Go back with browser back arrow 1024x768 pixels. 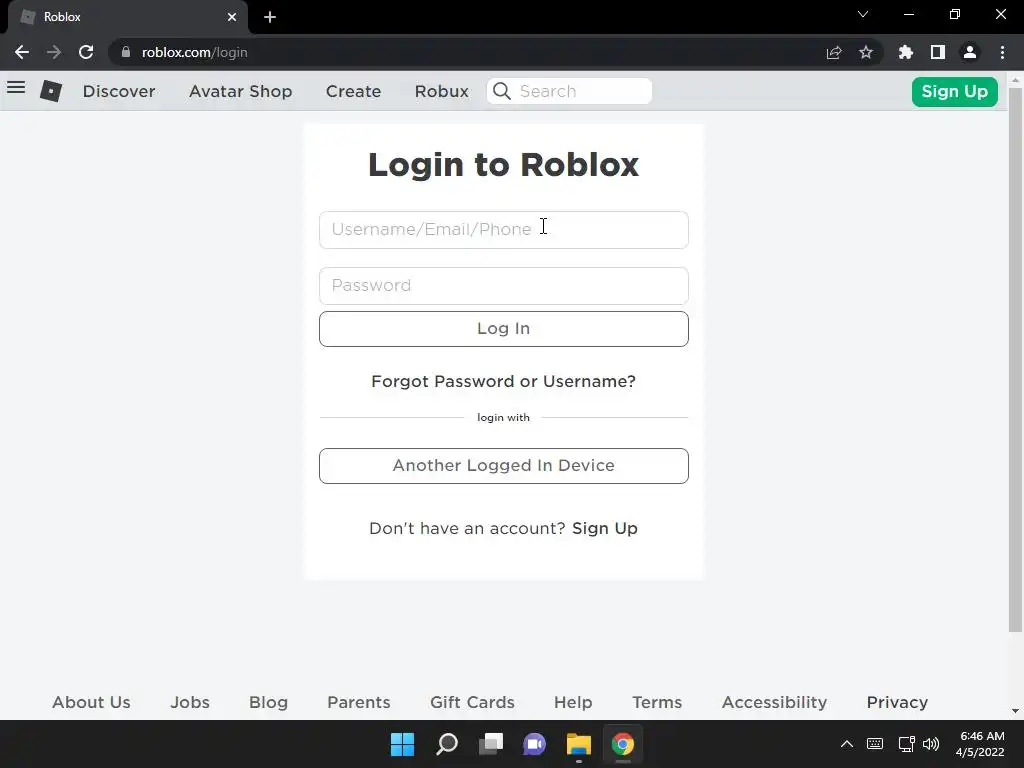[x=22, y=52]
